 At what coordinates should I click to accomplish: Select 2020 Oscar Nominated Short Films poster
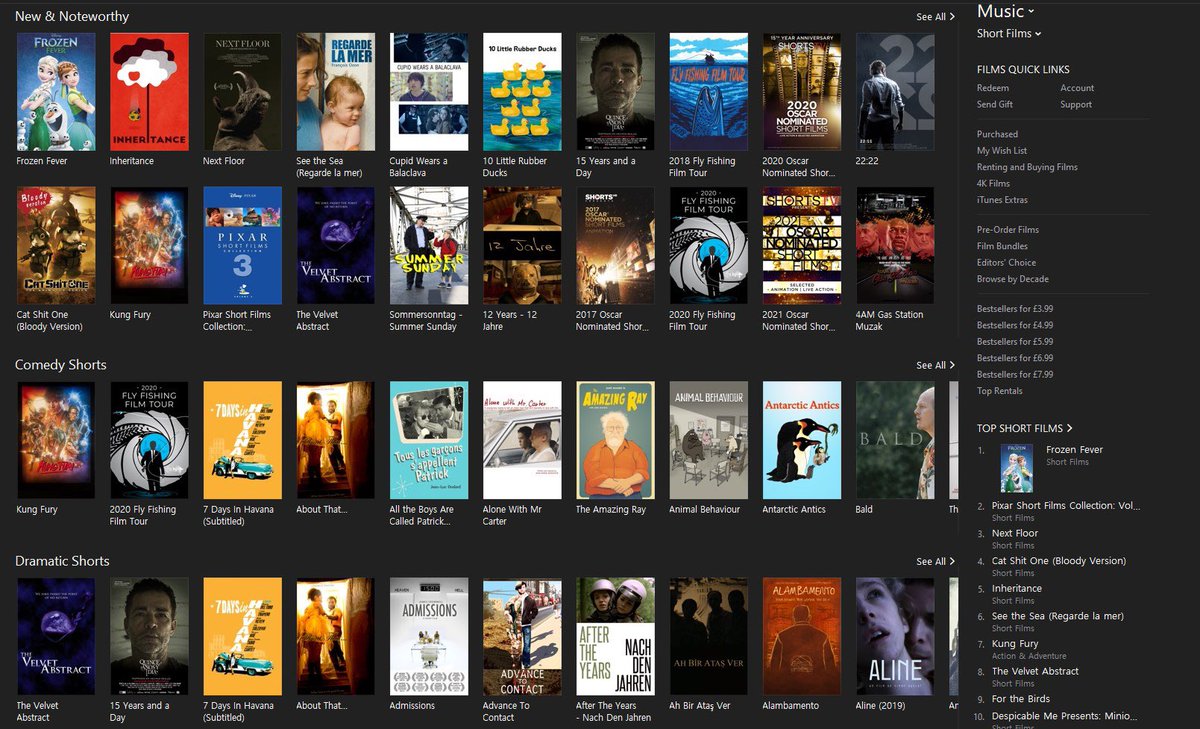802,91
